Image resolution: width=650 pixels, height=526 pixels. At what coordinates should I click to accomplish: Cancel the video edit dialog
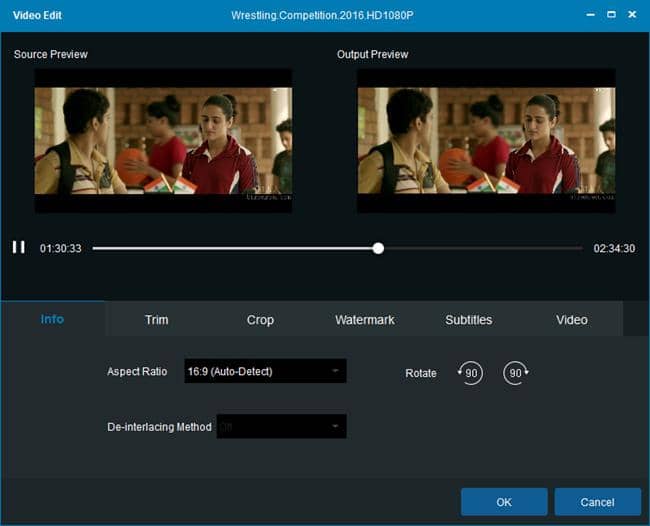tap(597, 502)
